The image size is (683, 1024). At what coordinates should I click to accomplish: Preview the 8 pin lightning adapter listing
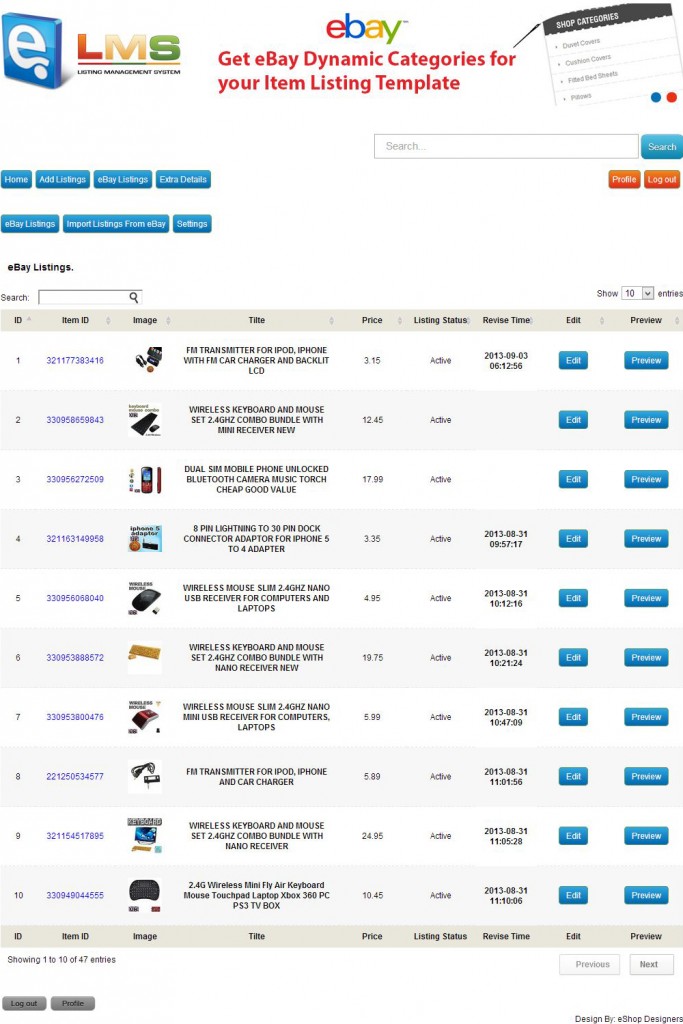point(646,539)
